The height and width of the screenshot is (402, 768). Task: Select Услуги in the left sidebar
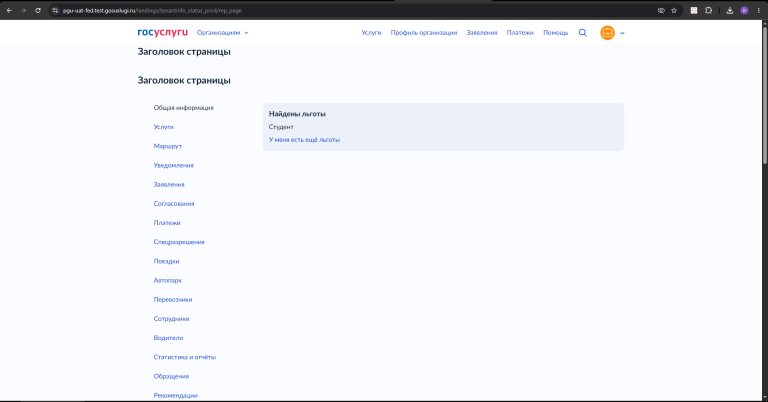[x=164, y=127]
